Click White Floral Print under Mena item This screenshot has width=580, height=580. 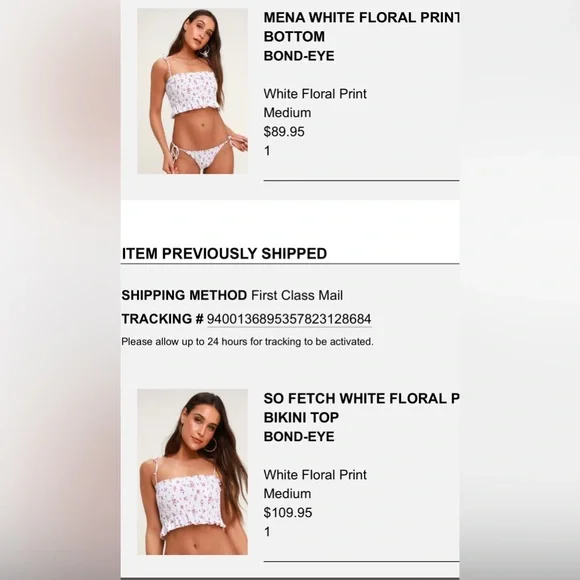coord(315,94)
